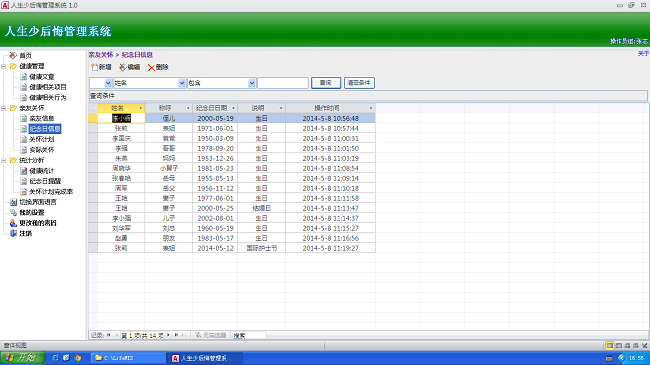
Task: Collapse the 亲友关怀 tree node
Action: tap(4, 108)
